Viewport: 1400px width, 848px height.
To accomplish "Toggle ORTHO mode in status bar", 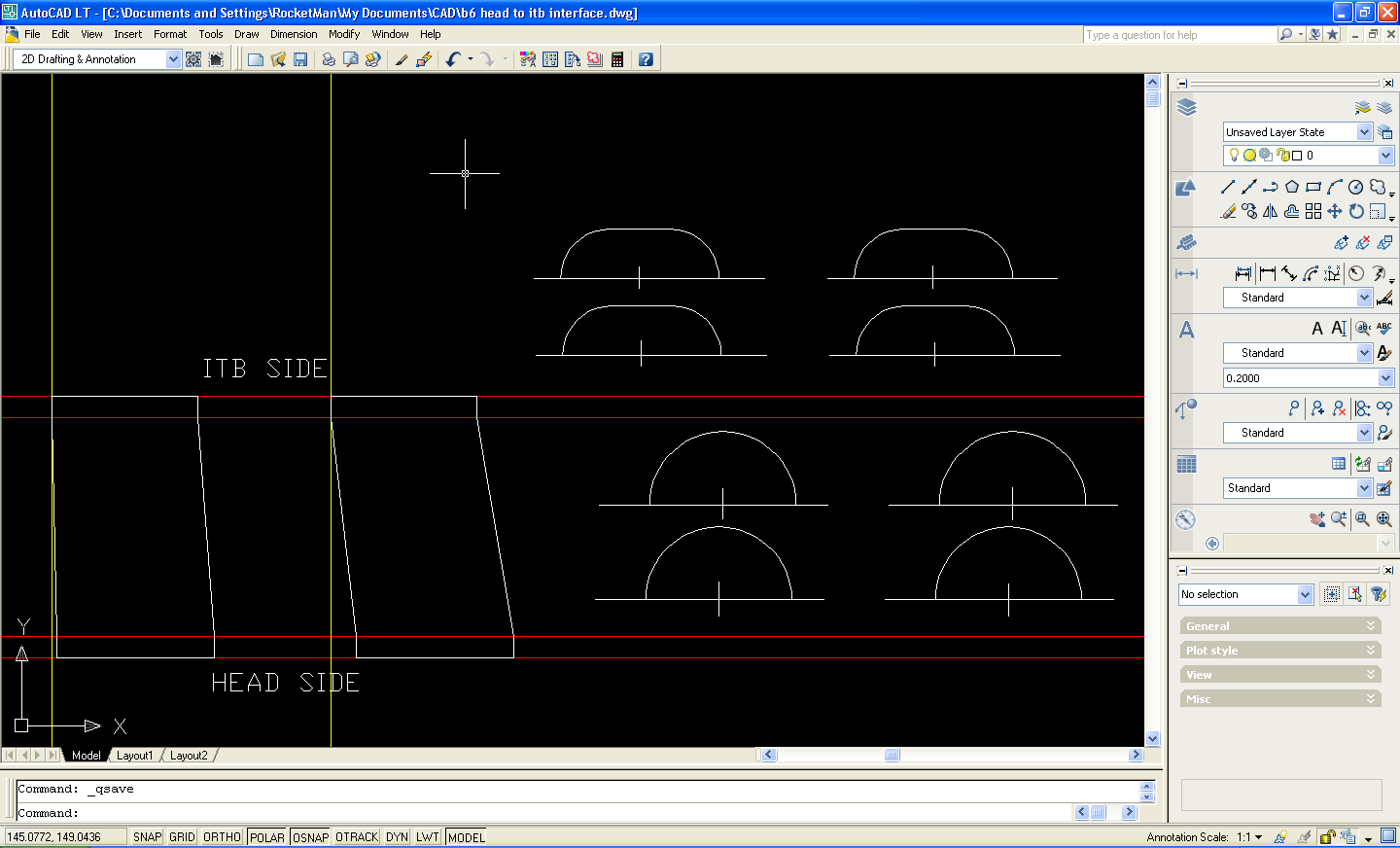I will pos(223,837).
